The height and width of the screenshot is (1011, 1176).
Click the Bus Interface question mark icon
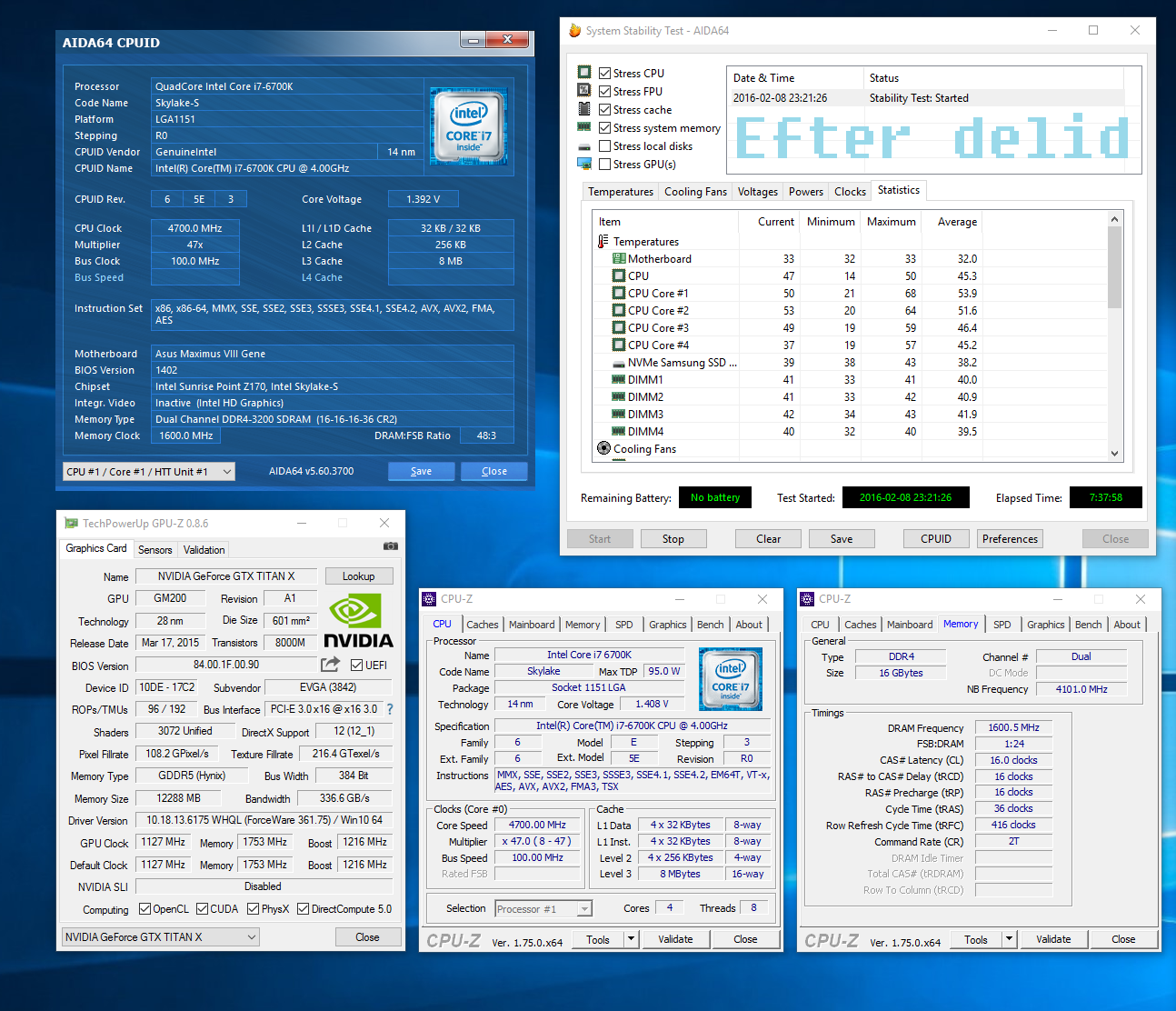coord(390,709)
